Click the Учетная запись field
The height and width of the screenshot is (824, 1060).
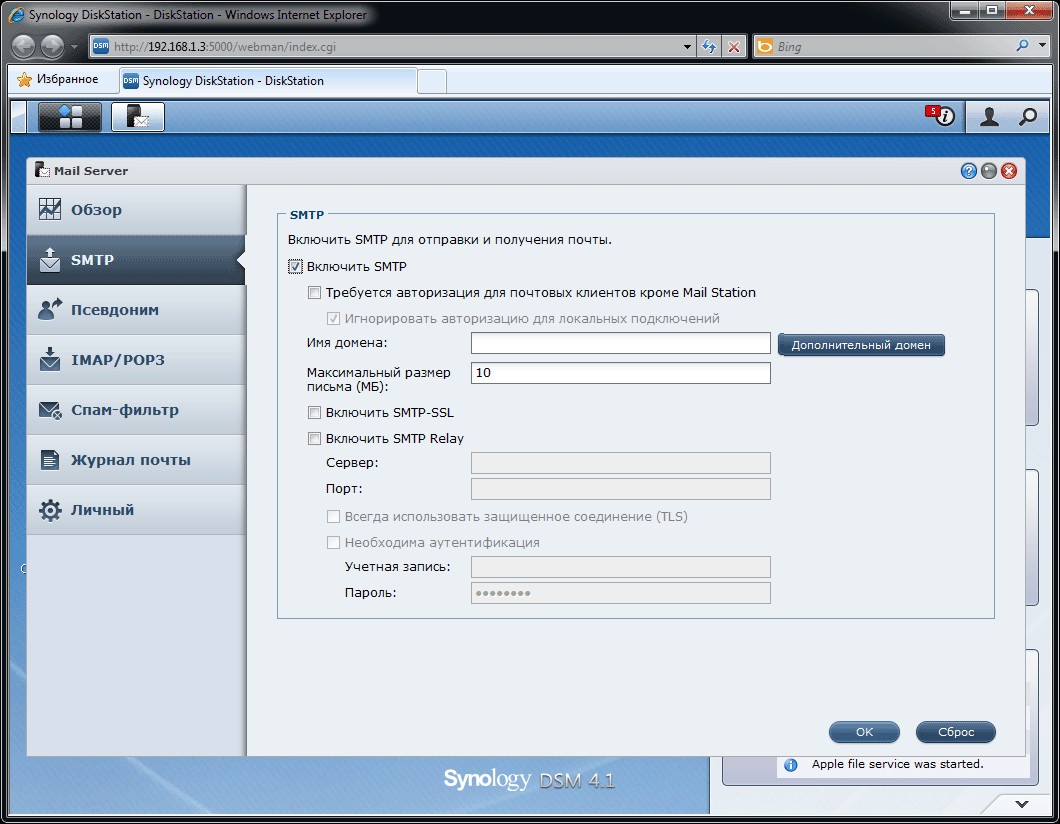click(621, 567)
